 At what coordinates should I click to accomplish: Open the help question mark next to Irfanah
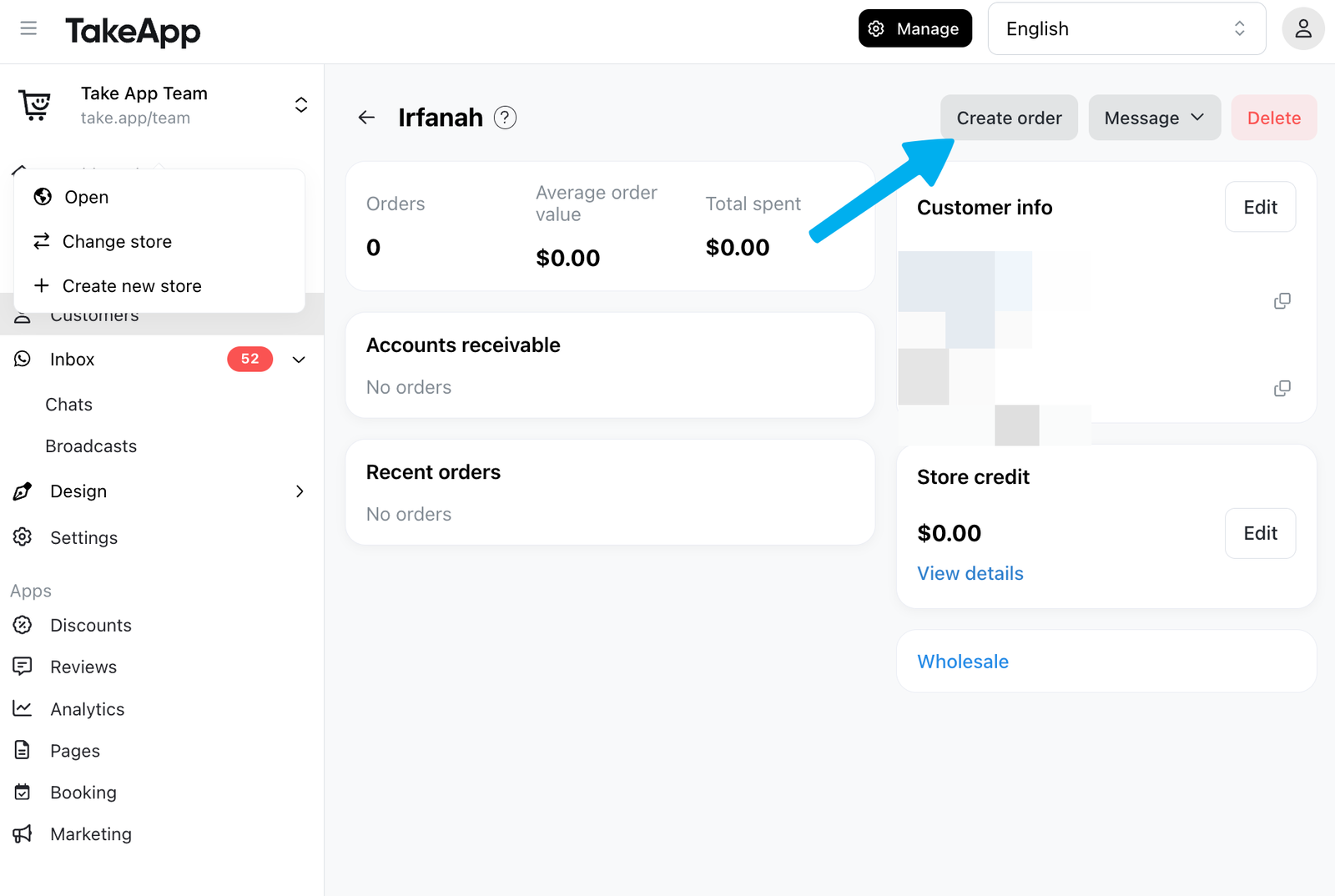pyautogui.click(x=505, y=118)
